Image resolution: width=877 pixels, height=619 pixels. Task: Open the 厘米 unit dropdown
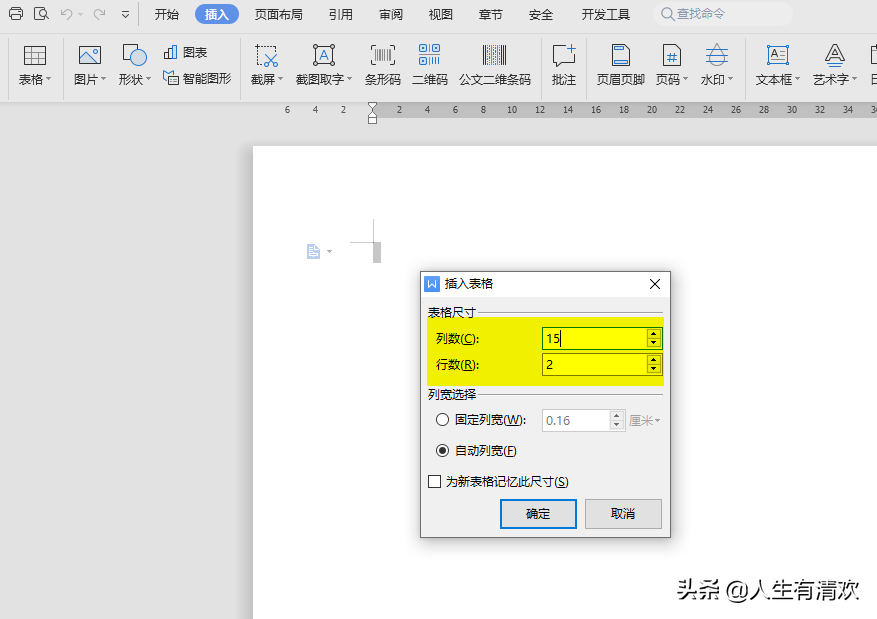[x=644, y=420]
